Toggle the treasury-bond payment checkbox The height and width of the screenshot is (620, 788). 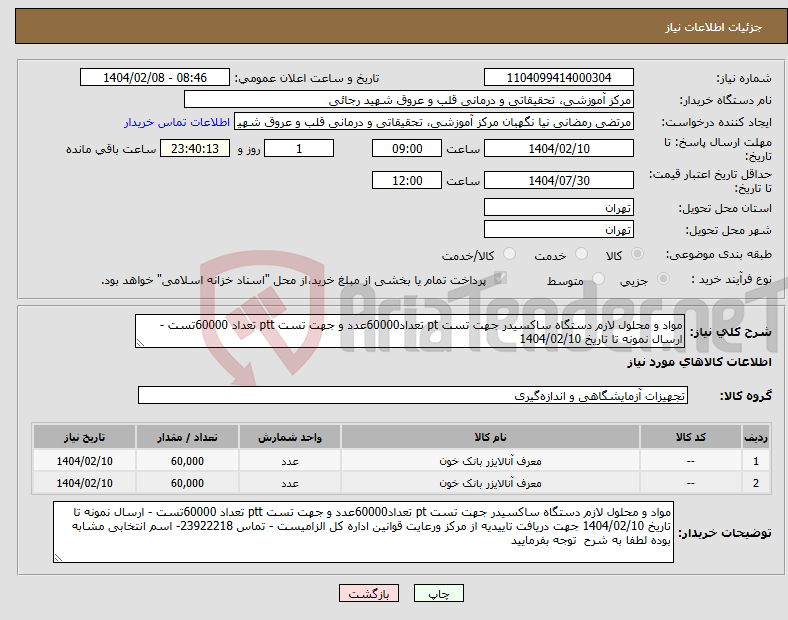pos(500,278)
